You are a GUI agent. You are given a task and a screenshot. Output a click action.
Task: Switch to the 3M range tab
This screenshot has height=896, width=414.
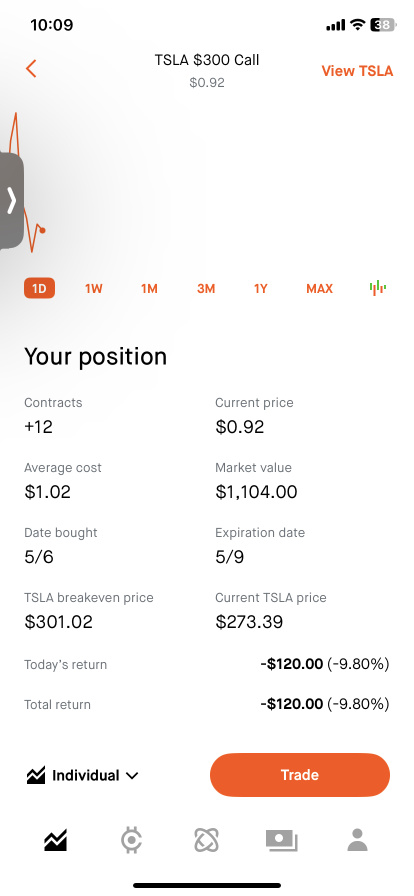point(206,289)
